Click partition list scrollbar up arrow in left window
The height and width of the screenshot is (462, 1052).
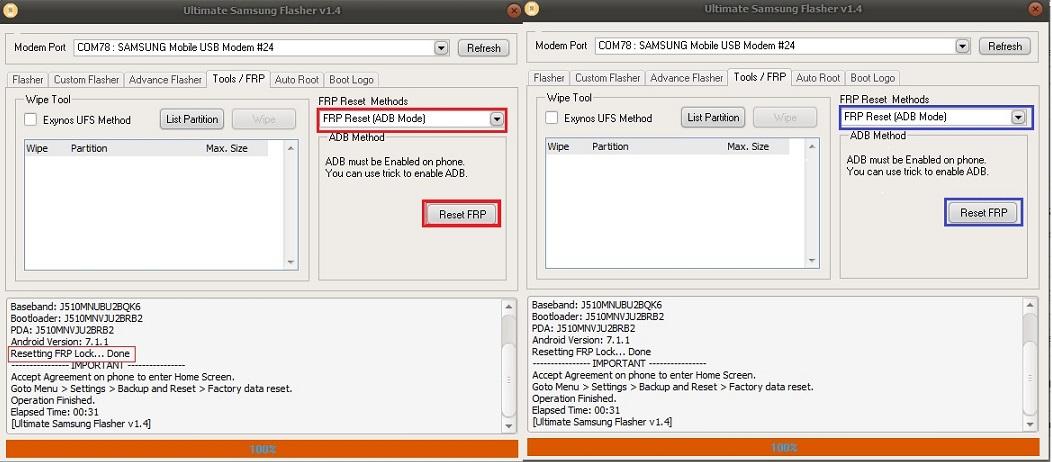291,148
